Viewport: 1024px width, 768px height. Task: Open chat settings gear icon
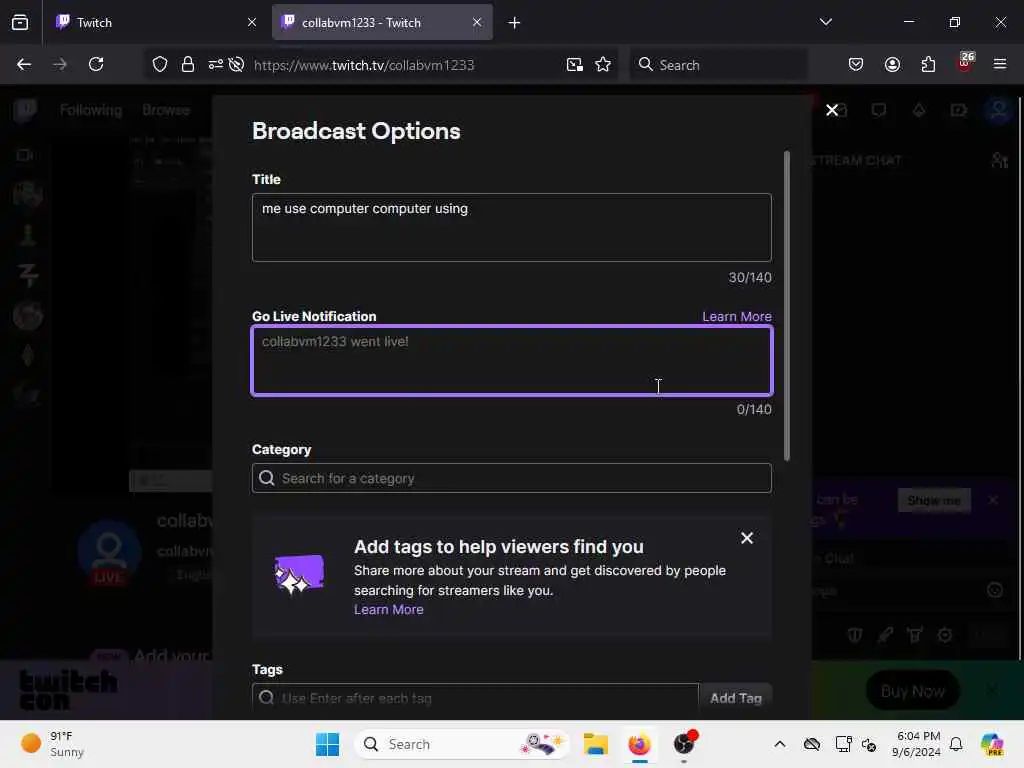(944, 635)
